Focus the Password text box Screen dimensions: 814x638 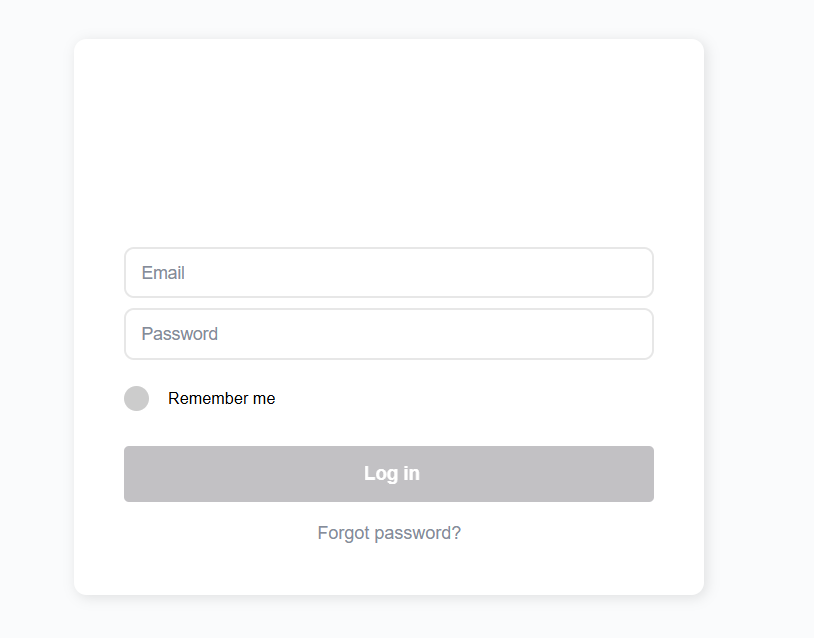tap(388, 334)
